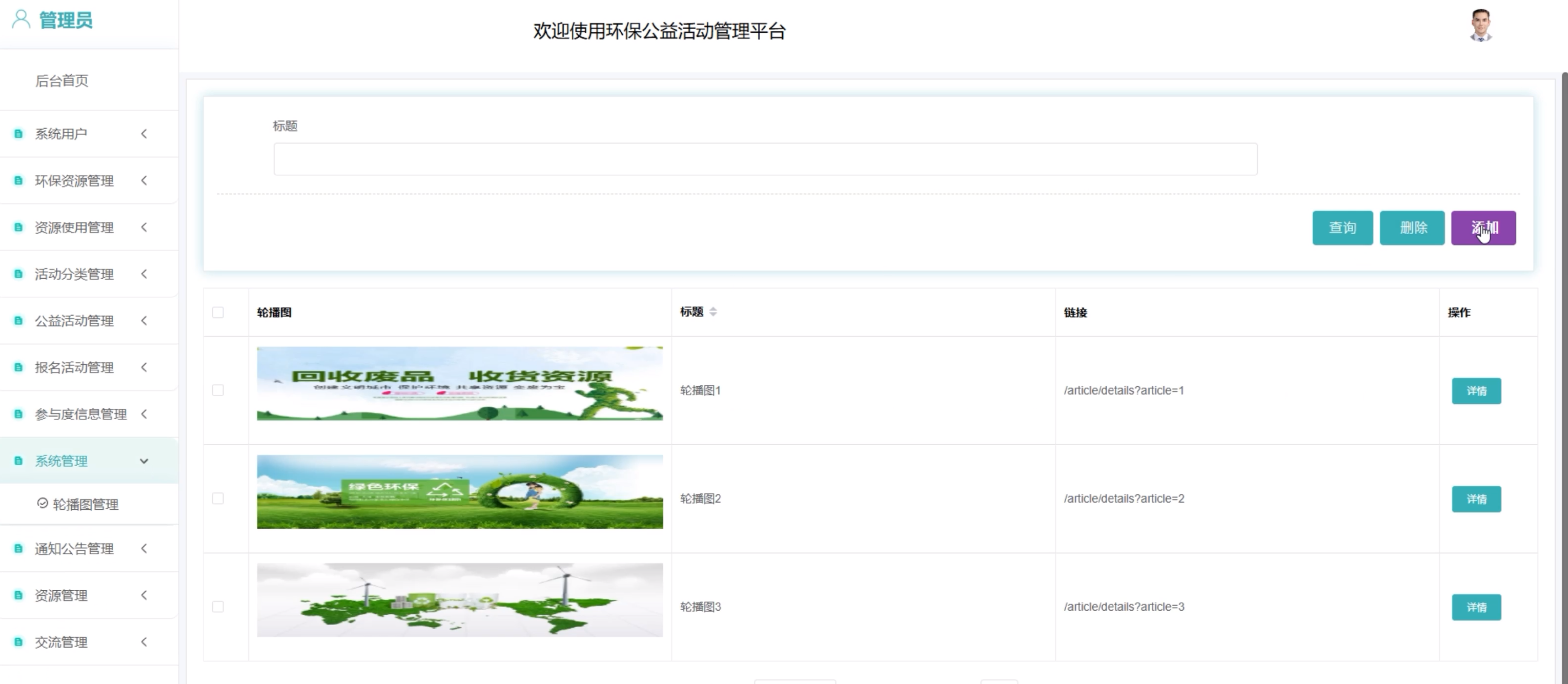1568x684 pixels.
Task: Click the document icon beside 系统用户
Action: 18,134
